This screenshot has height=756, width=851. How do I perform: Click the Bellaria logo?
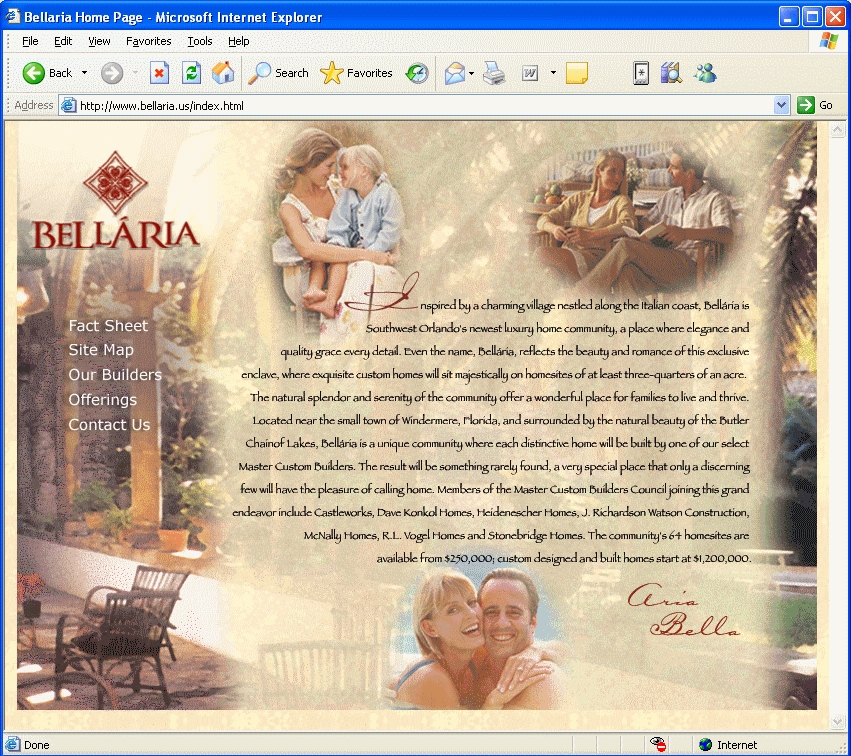tap(115, 200)
